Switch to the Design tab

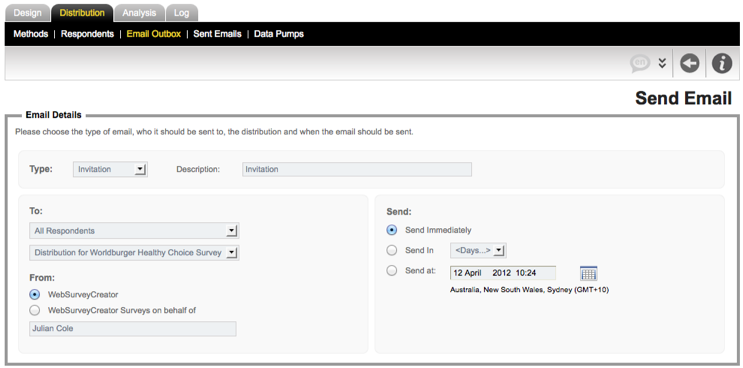pos(27,13)
